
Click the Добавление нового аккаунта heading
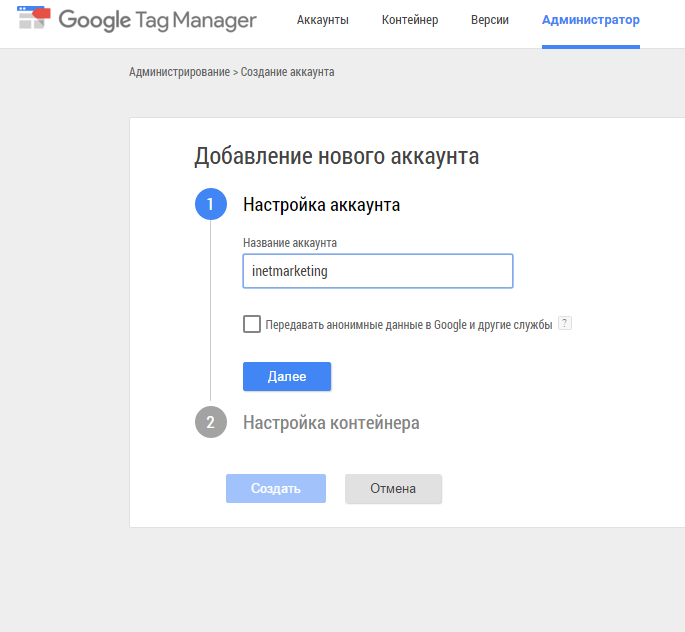[336, 156]
